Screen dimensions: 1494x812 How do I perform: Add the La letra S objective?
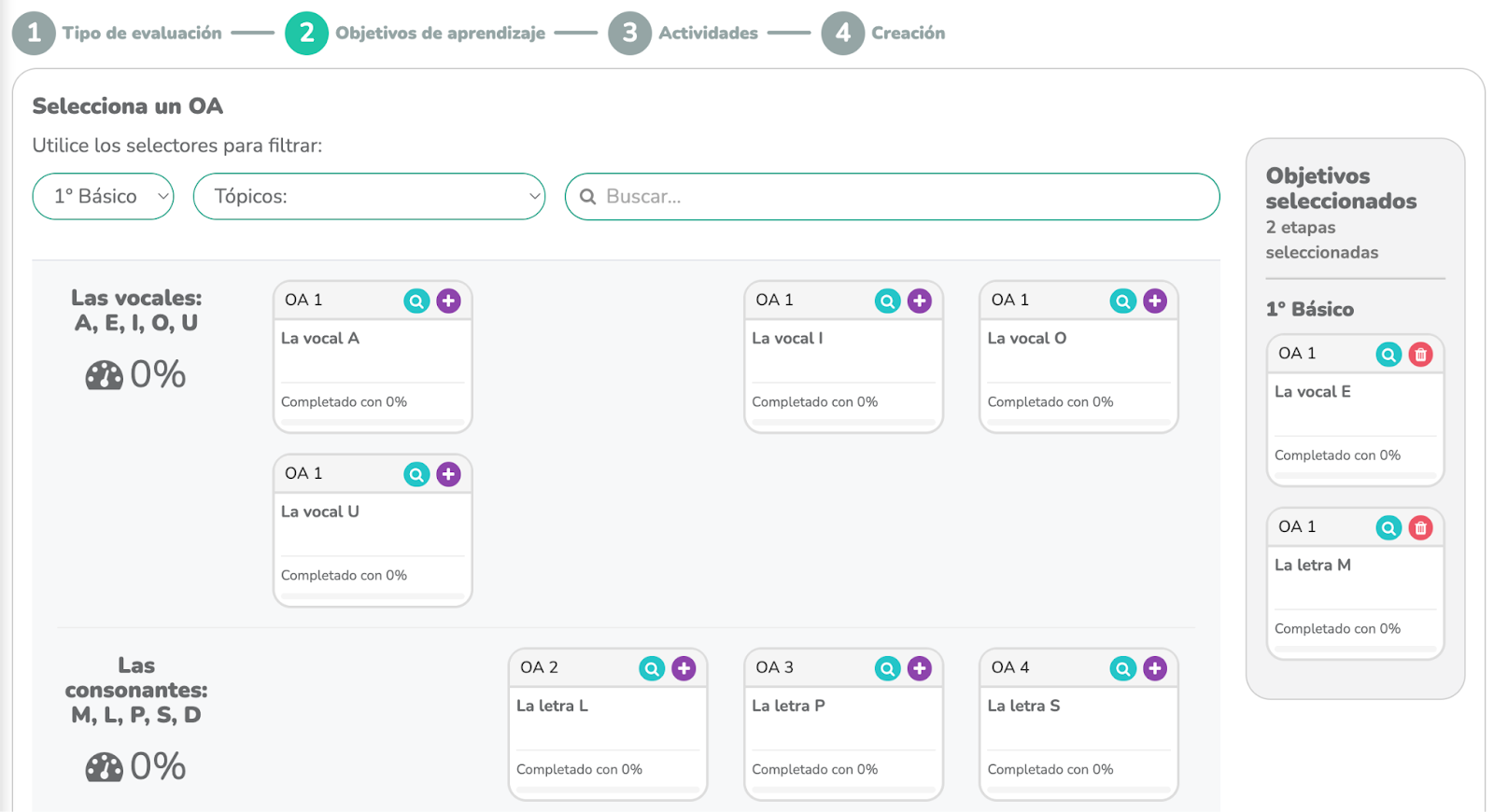pyautogui.click(x=1154, y=668)
